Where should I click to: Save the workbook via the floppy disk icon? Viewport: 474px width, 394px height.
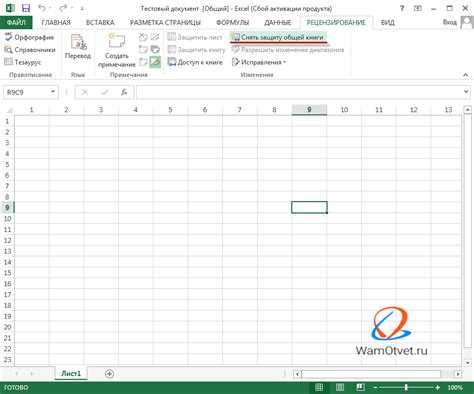(26, 8)
